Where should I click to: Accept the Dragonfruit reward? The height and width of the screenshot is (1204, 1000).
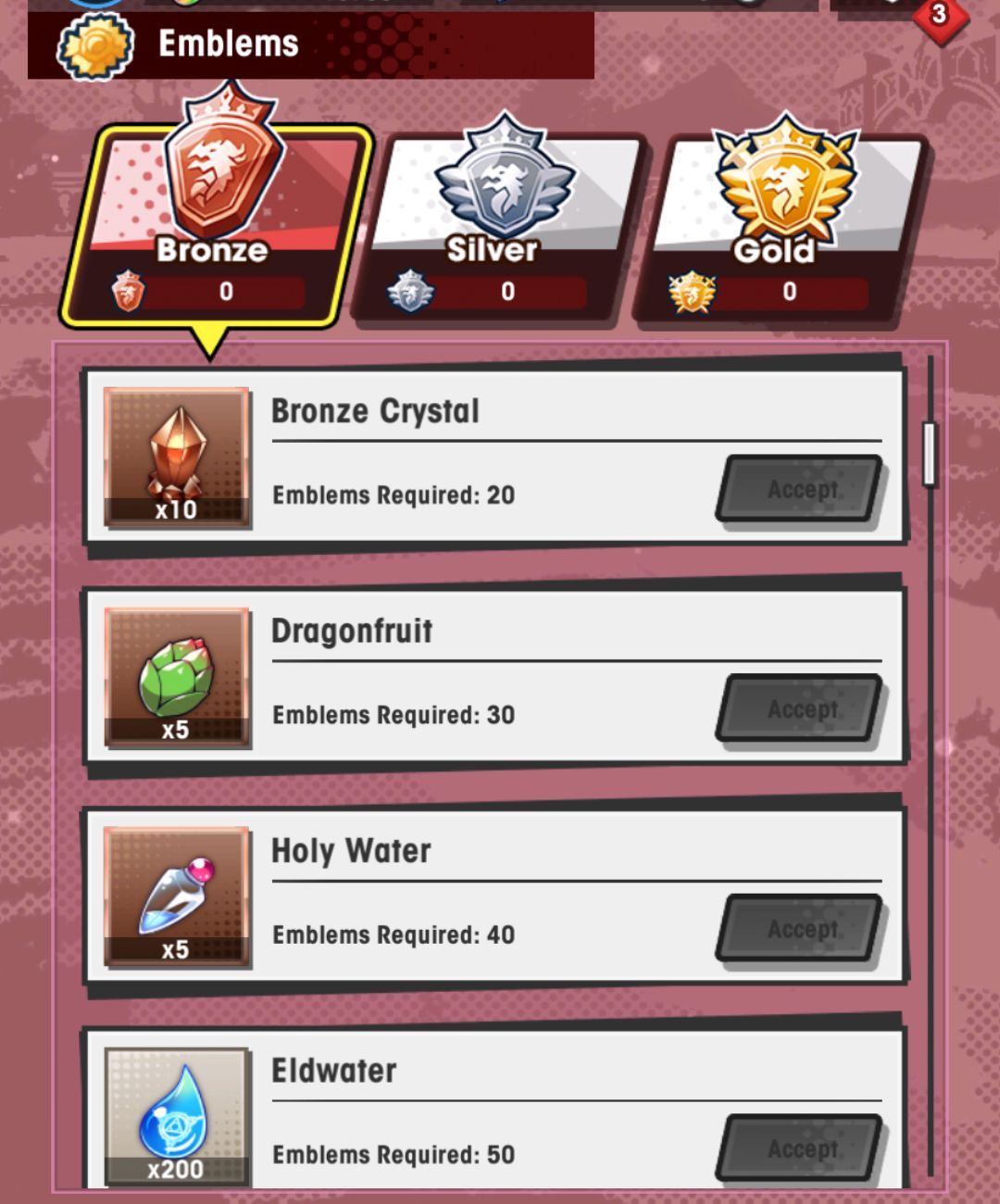[801, 709]
